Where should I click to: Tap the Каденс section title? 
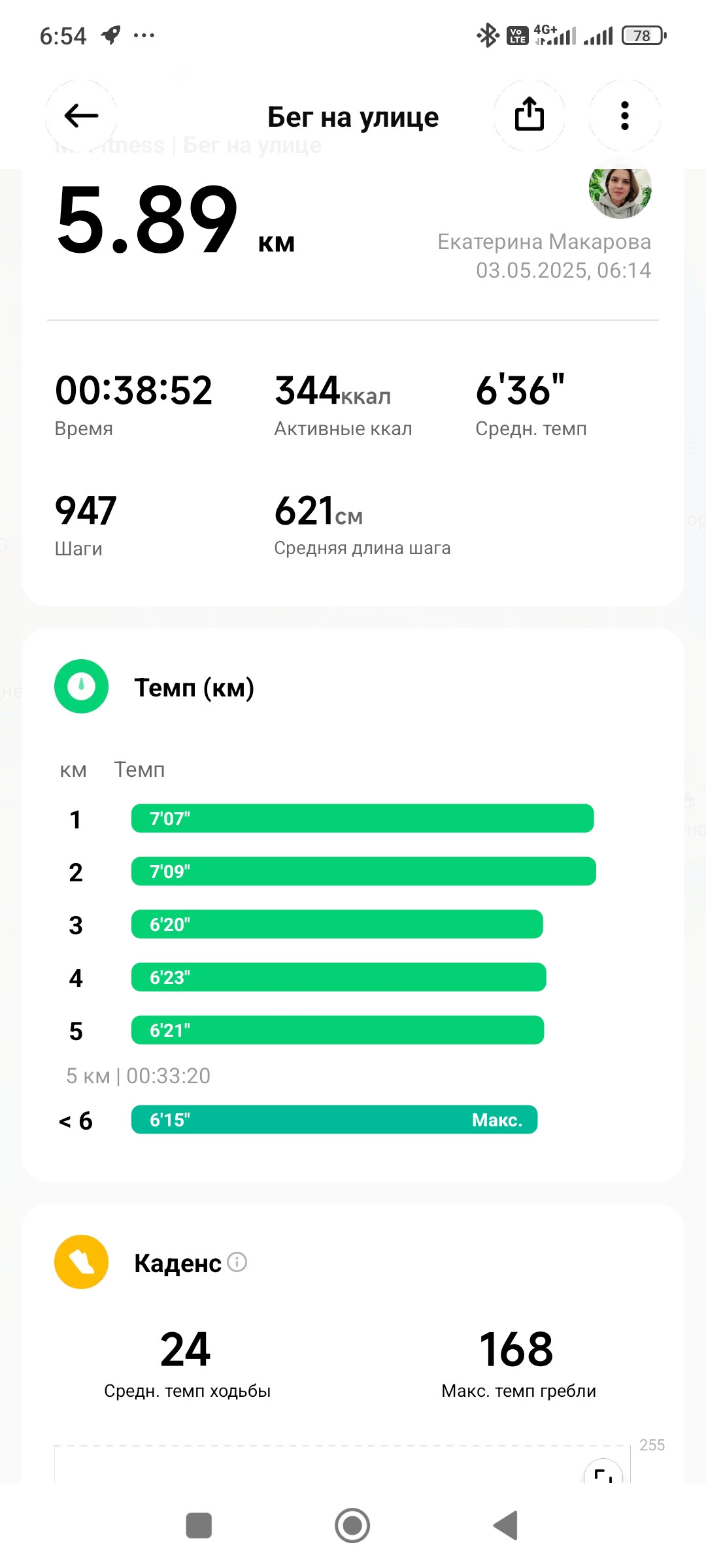(178, 1263)
